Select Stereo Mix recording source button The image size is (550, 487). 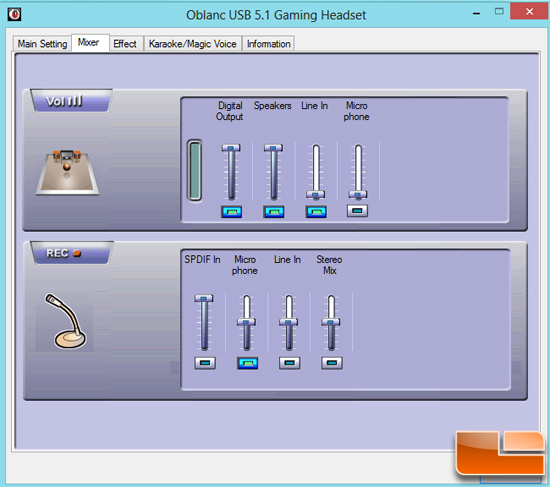(332, 363)
